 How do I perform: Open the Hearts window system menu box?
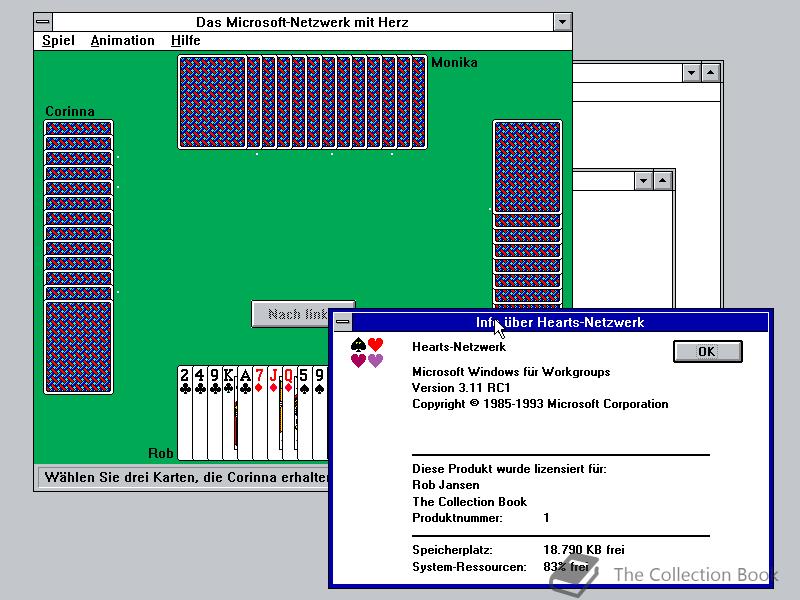pos(43,22)
